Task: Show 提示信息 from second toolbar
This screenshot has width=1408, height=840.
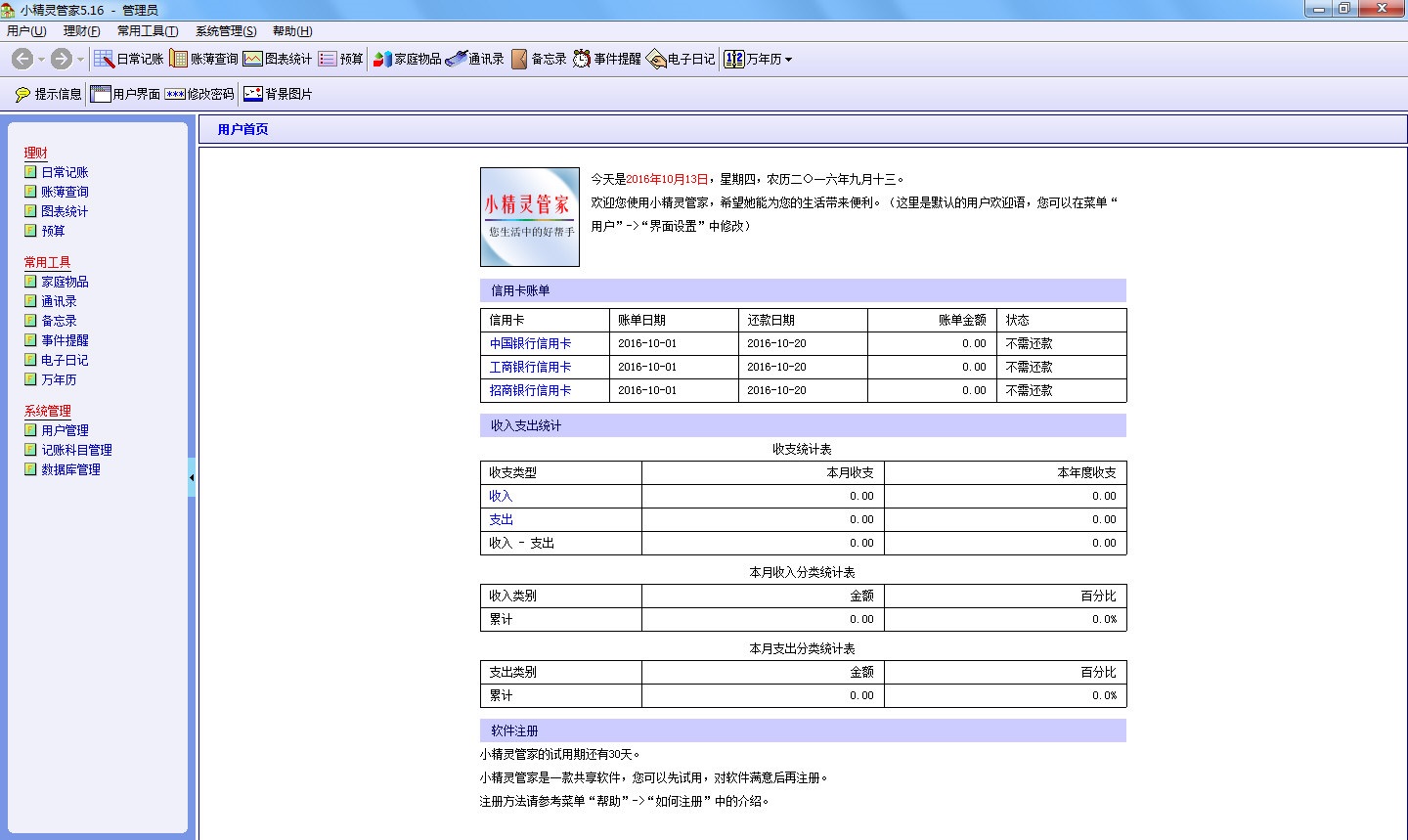Action: 48,94
